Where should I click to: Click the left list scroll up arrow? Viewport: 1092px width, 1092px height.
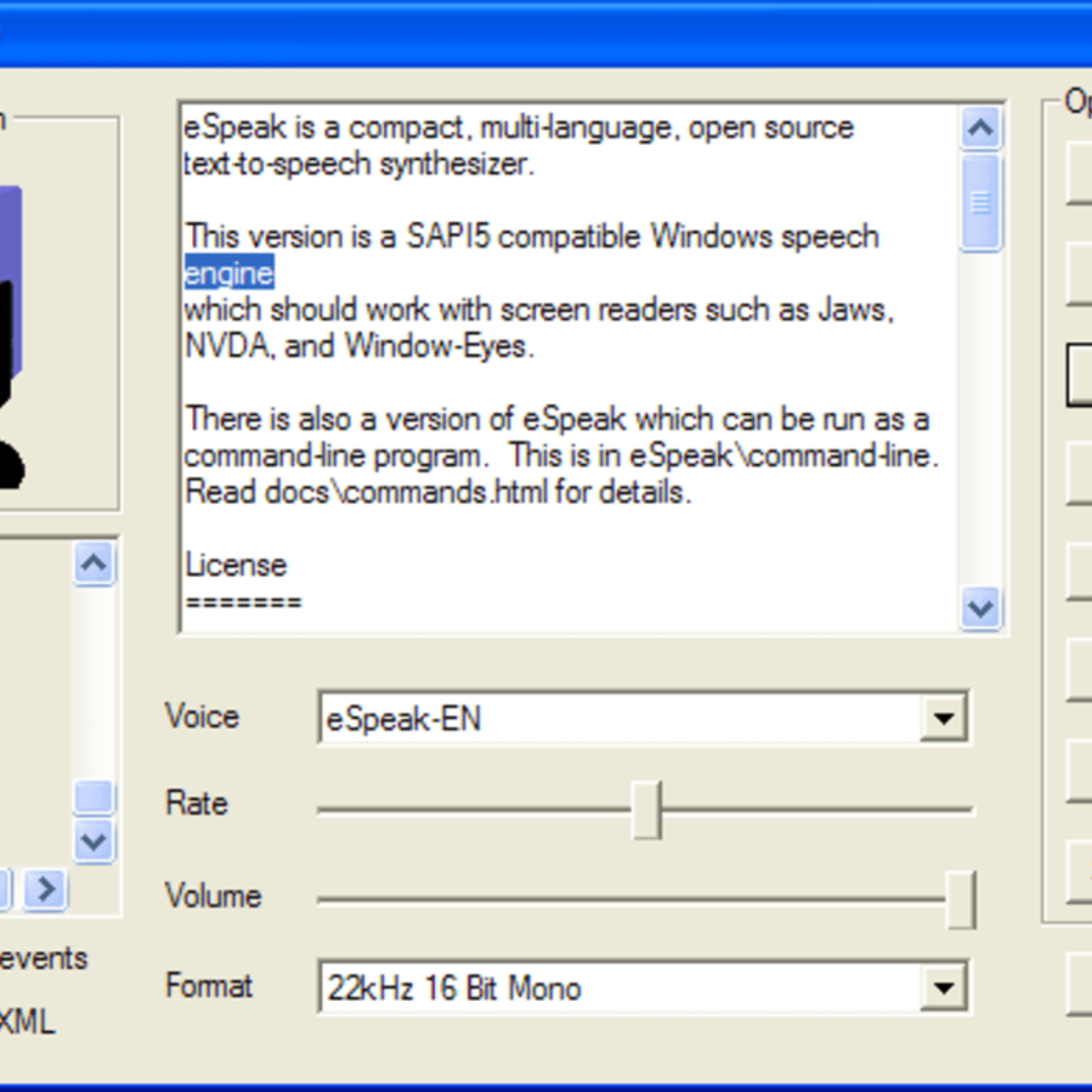94,564
